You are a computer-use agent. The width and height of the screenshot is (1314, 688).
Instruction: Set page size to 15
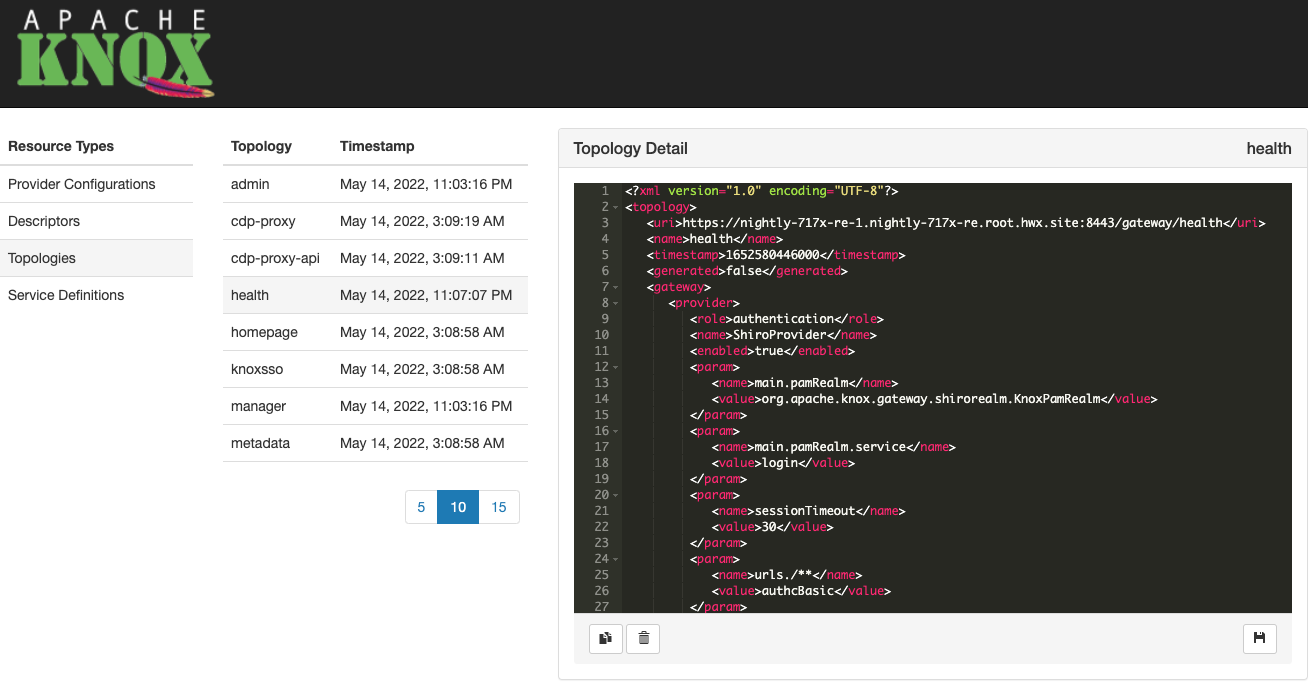pos(498,507)
